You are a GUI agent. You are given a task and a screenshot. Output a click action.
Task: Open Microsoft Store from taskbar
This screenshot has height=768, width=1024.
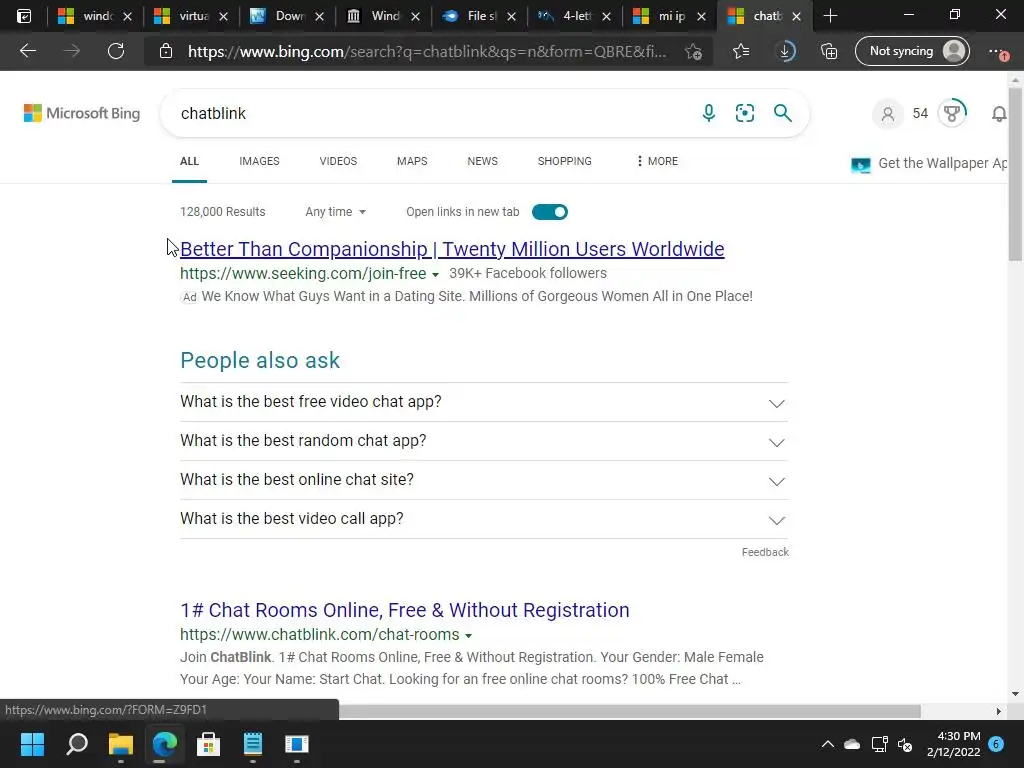tap(208, 744)
